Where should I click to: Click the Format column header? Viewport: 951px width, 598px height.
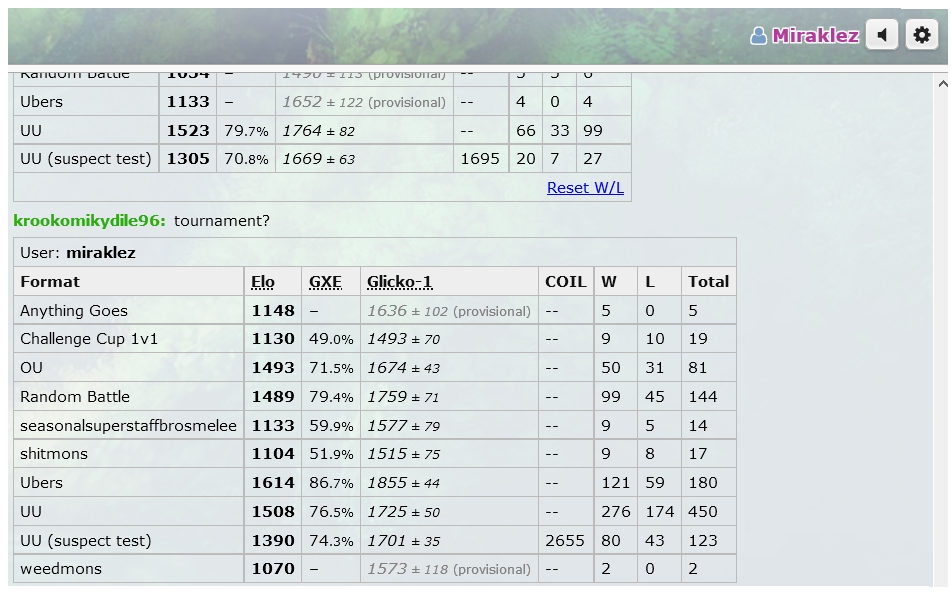(50, 282)
